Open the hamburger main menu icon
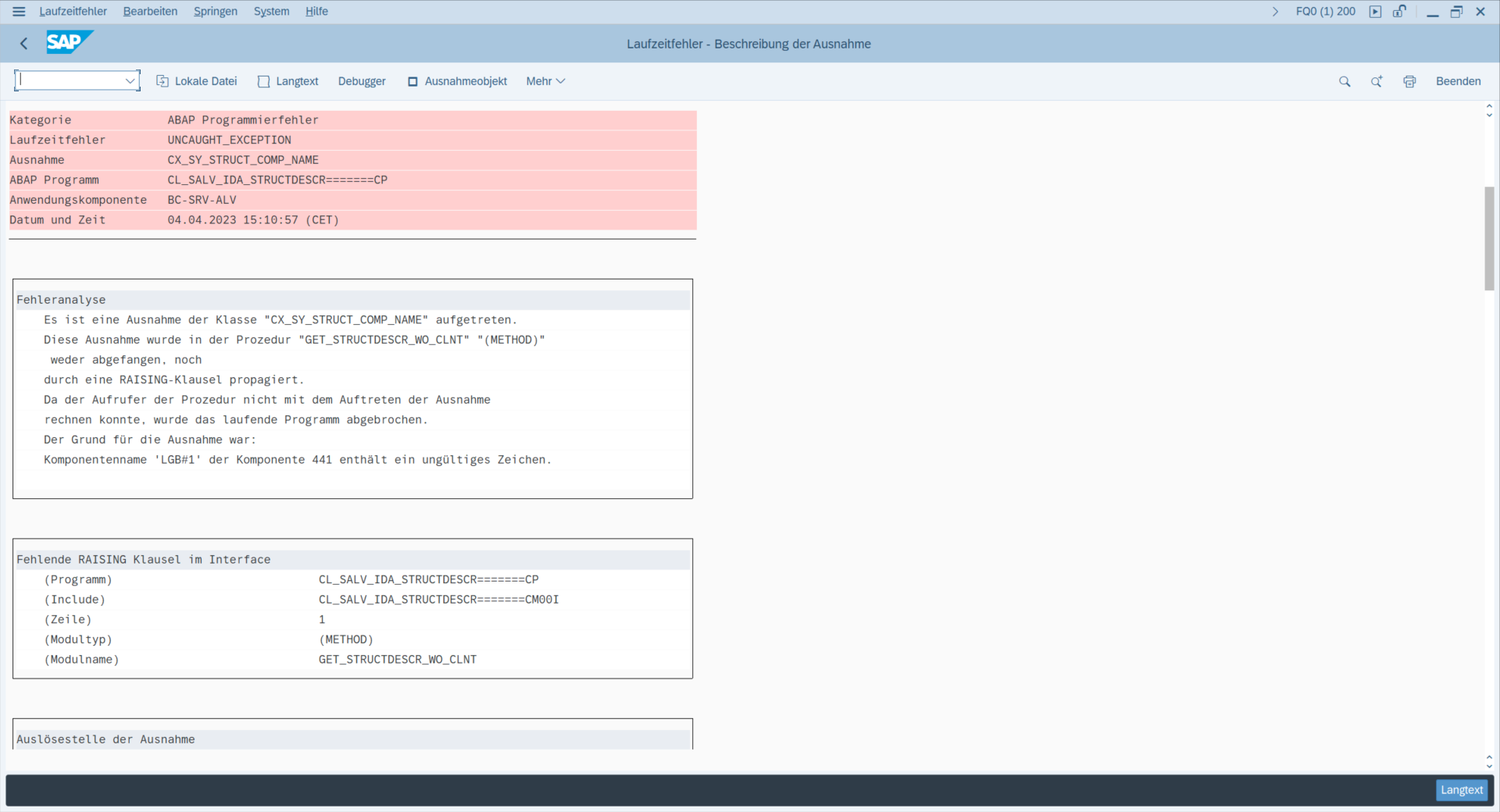The height and width of the screenshot is (812, 1500). (x=19, y=12)
